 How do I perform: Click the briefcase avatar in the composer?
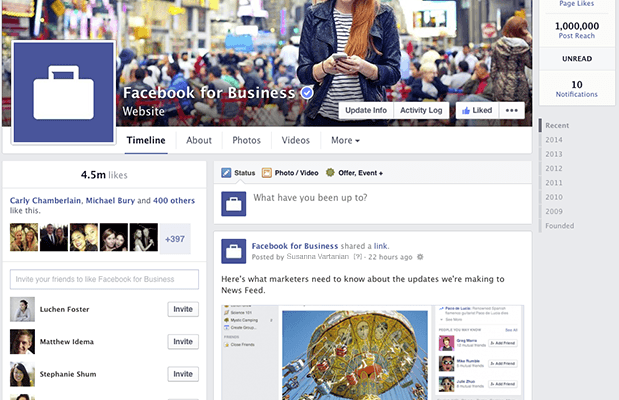point(234,204)
